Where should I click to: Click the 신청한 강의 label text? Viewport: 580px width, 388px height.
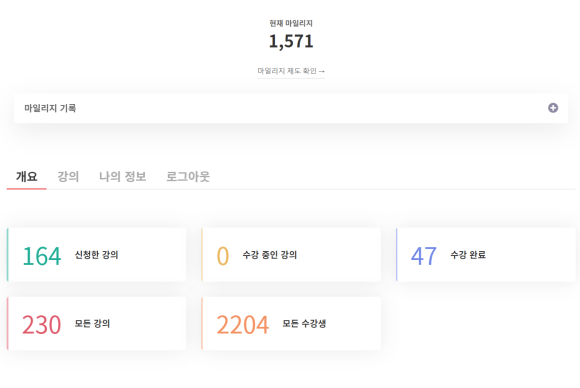pyautogui.click(x=97, y=255)
